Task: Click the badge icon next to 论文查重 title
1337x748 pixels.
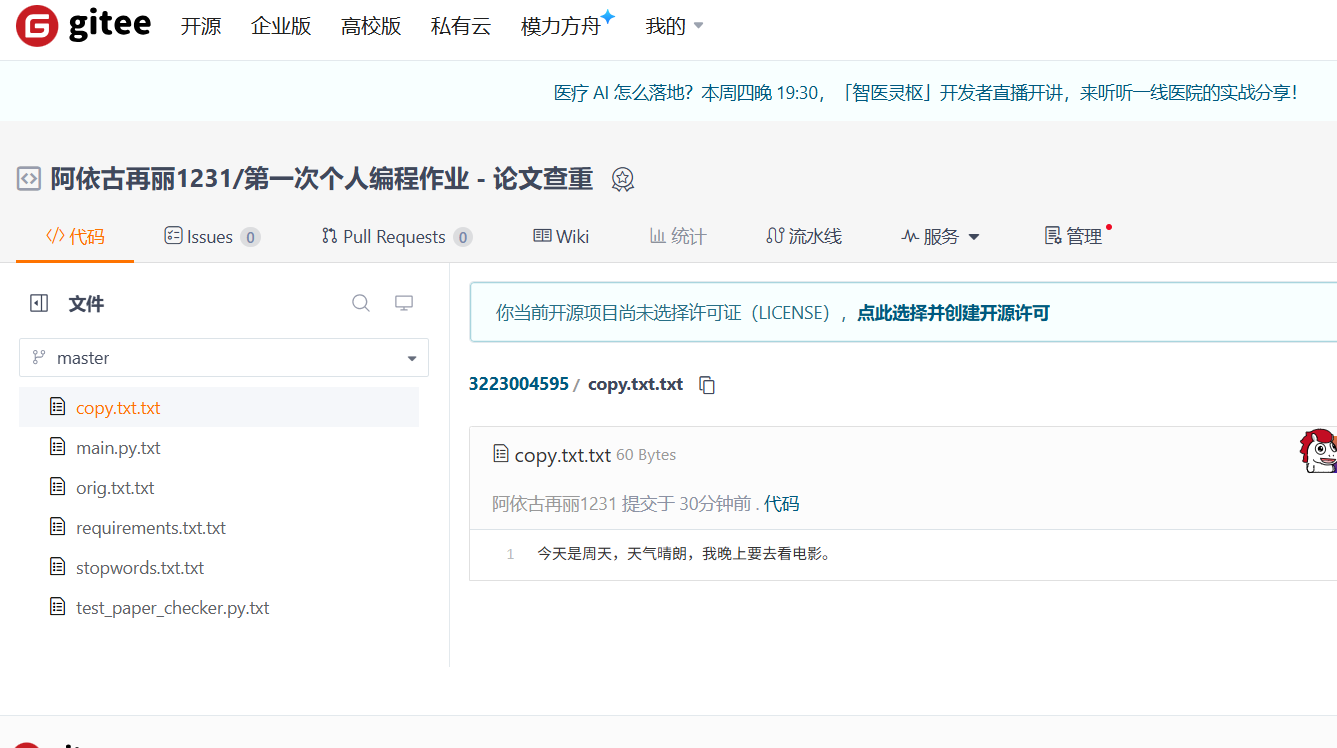Action: [622, 179]
